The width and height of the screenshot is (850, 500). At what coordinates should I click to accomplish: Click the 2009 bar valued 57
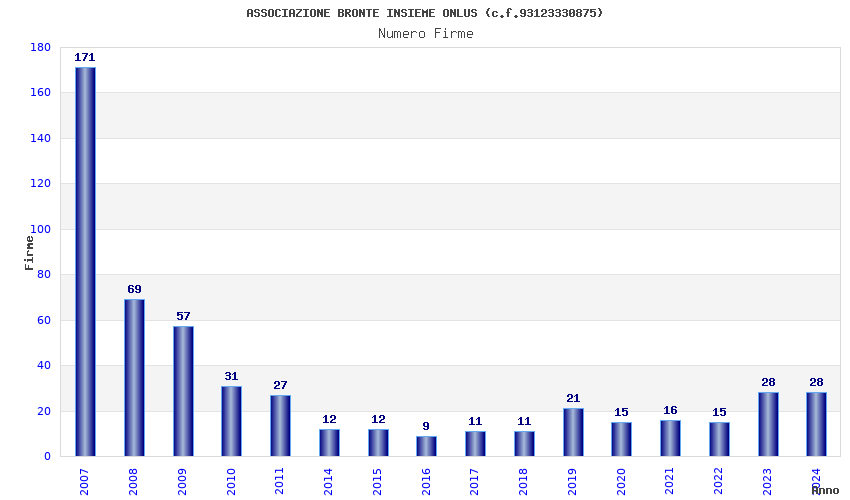[x=183, y=391]
